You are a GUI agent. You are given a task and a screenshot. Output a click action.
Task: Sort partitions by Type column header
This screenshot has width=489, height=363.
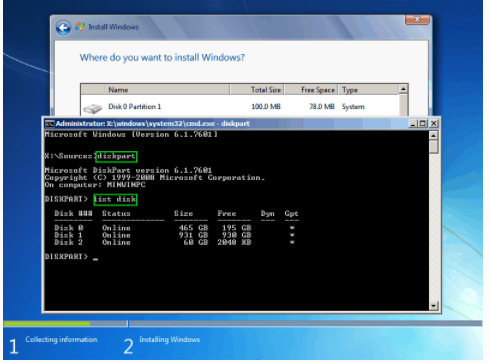tap(369, 90)
